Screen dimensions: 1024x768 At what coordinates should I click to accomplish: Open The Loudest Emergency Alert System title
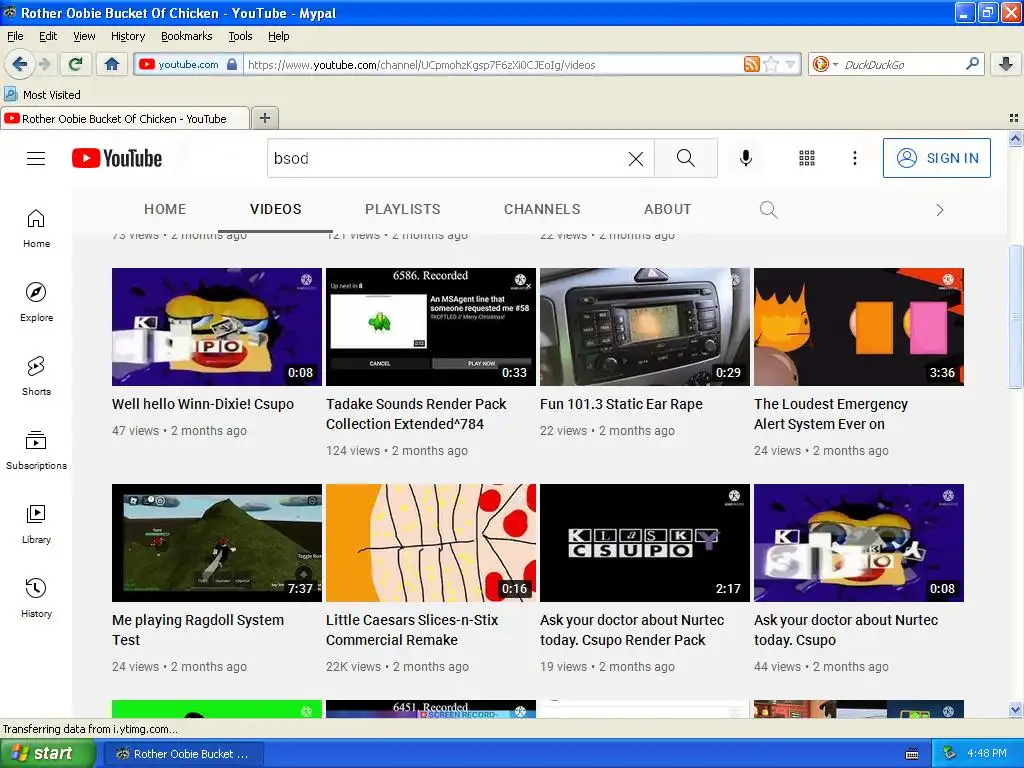(x=831, y=414)
